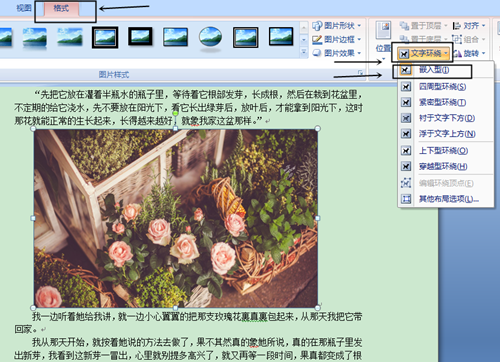Image resolution: width=500 pixels, height=362 pixels.
Task: Open the 位置 picture position button
Action: pyautogui.click(x=383, y=40)
